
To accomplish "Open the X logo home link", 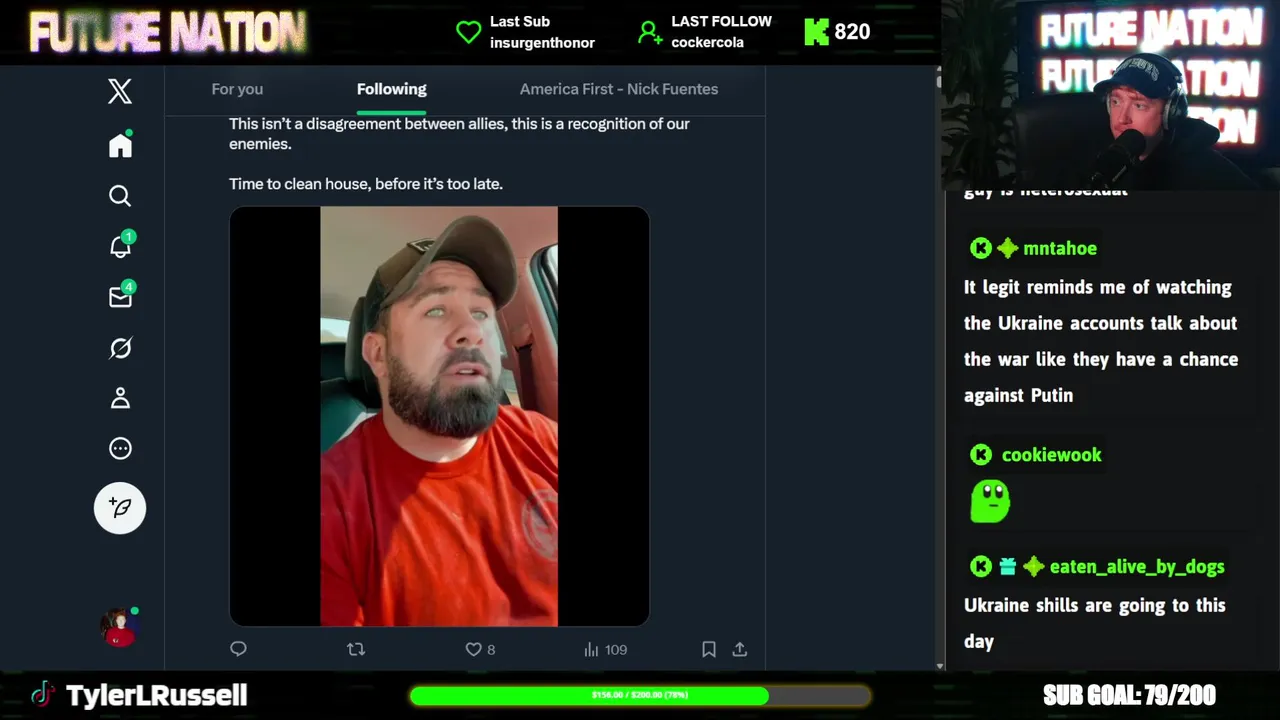I will (x=120, y=92).
